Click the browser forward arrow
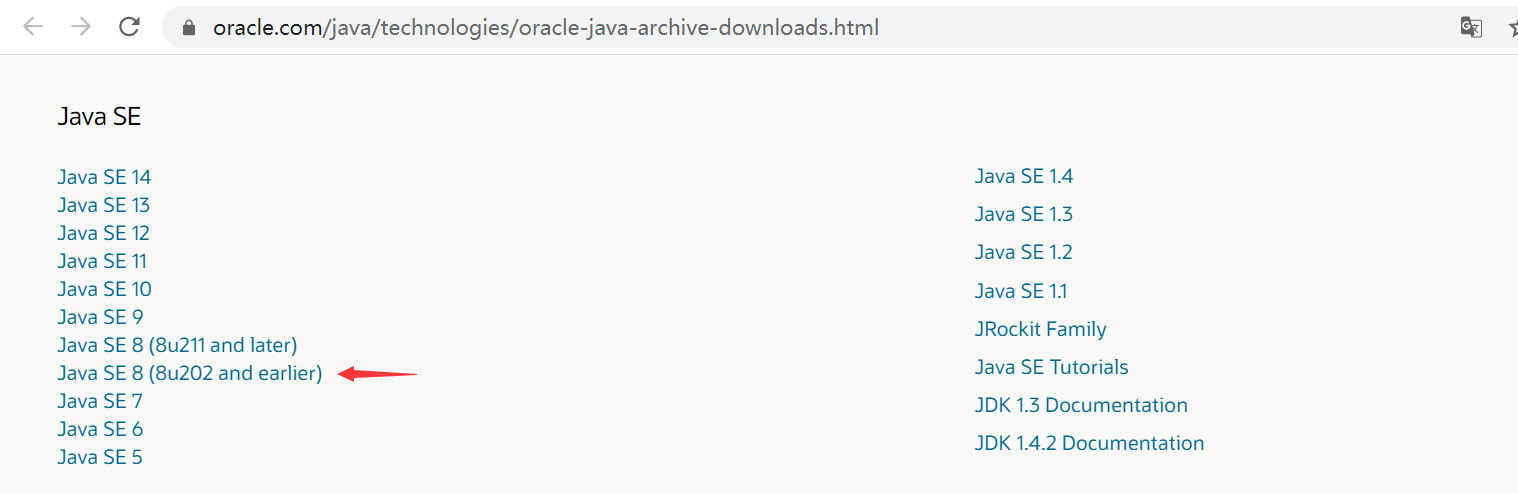1518x493 pixels. [x=81, y=27]
